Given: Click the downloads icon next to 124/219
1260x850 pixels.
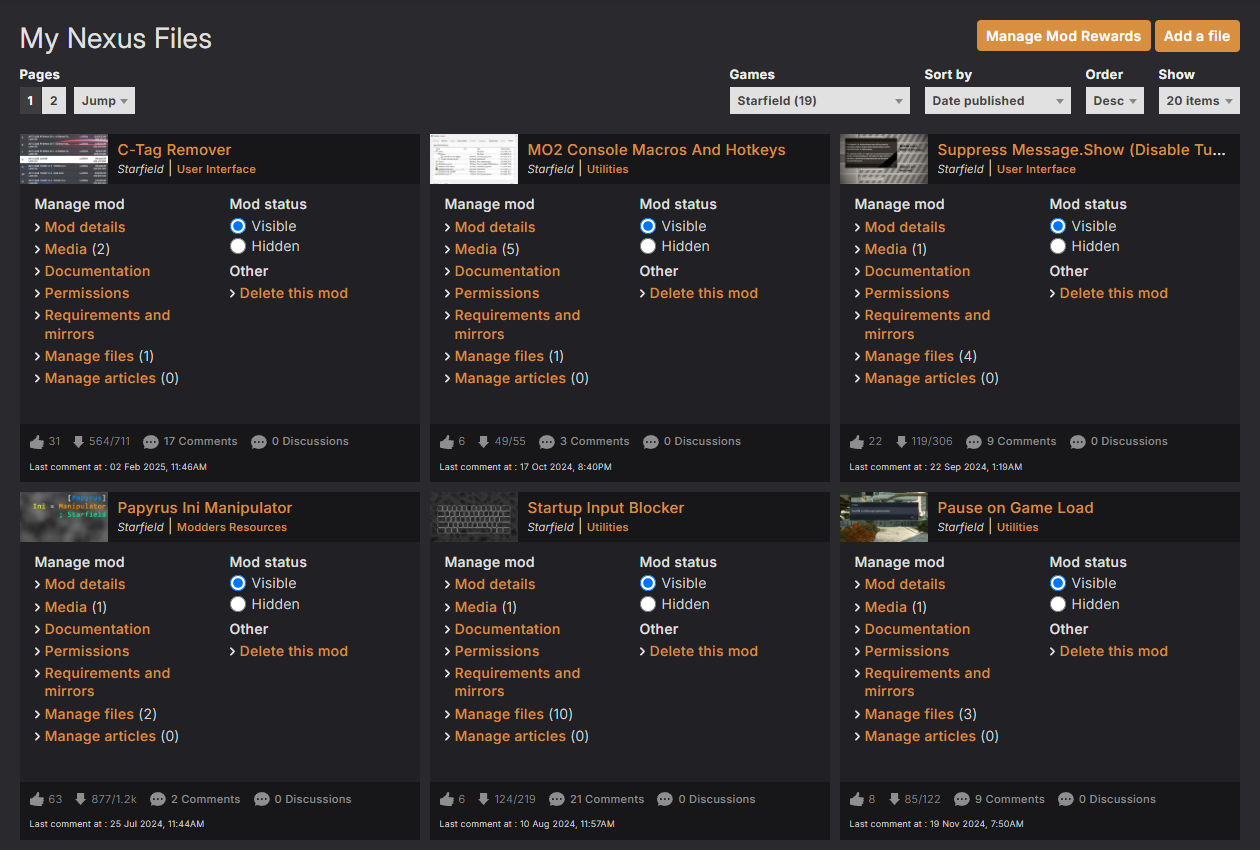Looking at the screenshot, I should point(483,800).
